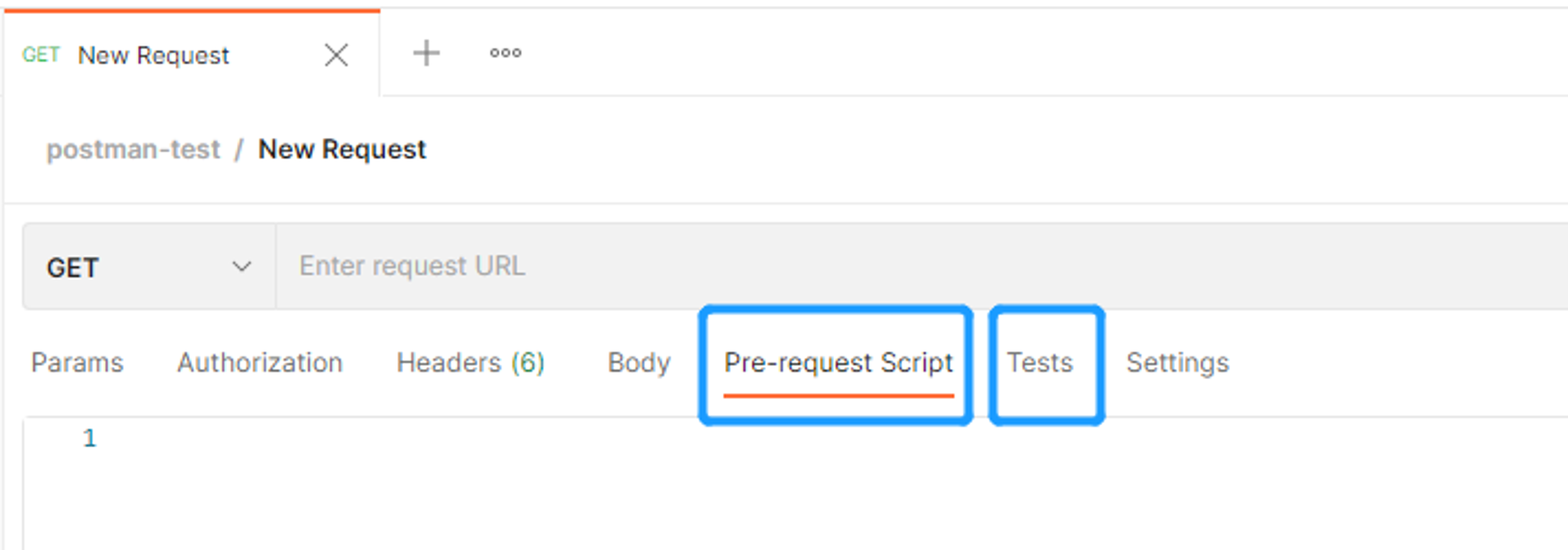Show the Headers (6) tab

tap(470, 362)
